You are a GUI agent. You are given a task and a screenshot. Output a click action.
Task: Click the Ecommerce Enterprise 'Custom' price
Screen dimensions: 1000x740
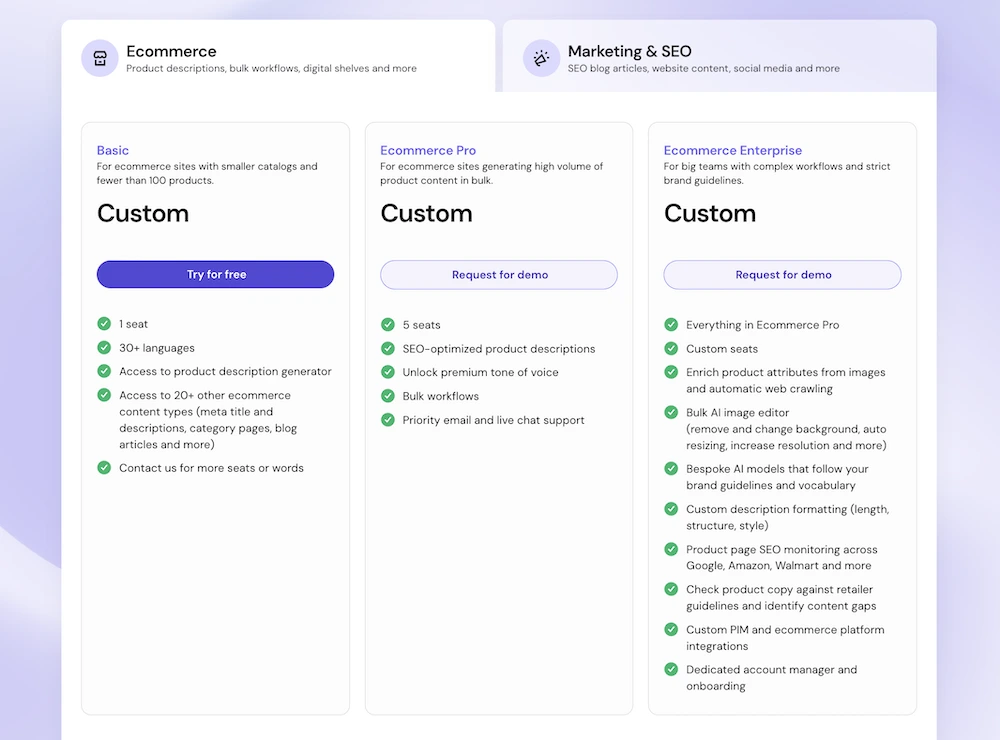point(710,213)
